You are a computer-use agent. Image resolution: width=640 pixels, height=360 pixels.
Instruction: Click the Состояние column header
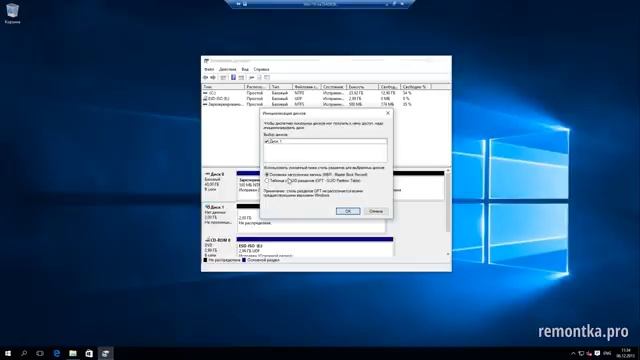point(333,87)
